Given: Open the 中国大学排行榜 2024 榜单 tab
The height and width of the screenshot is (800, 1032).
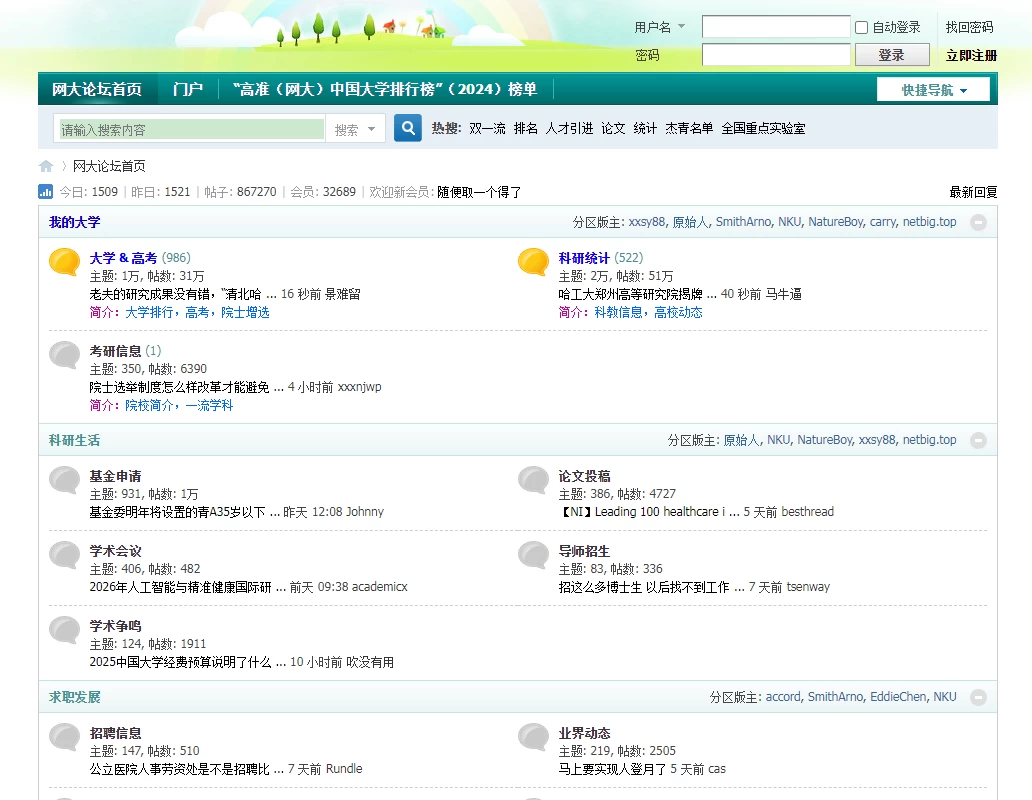Looking at the screenshot, I should pyautogui.click(x=385, y=89).
